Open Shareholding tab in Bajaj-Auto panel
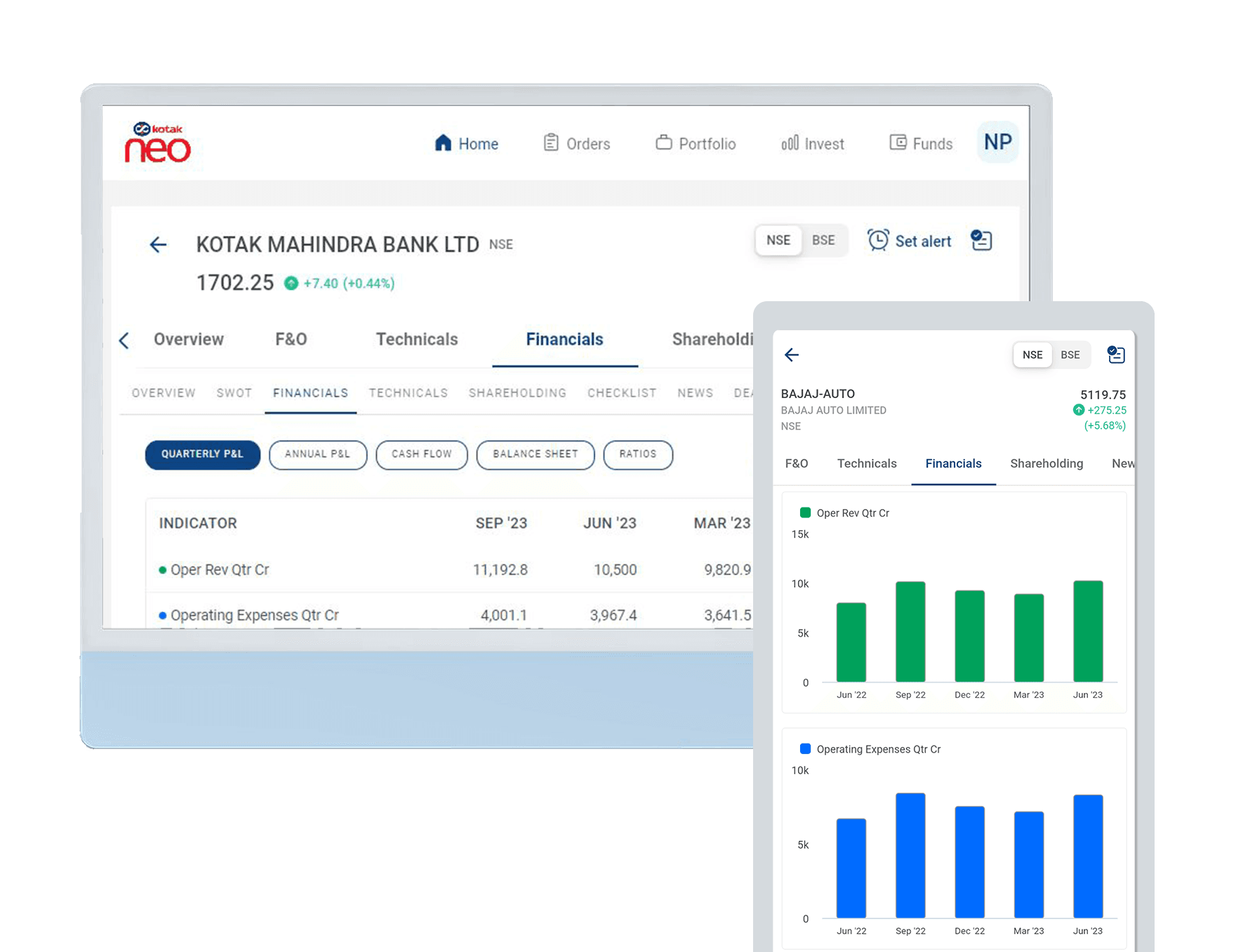The height and width of the screenshot is (952, 1236). click(1046, 464)
